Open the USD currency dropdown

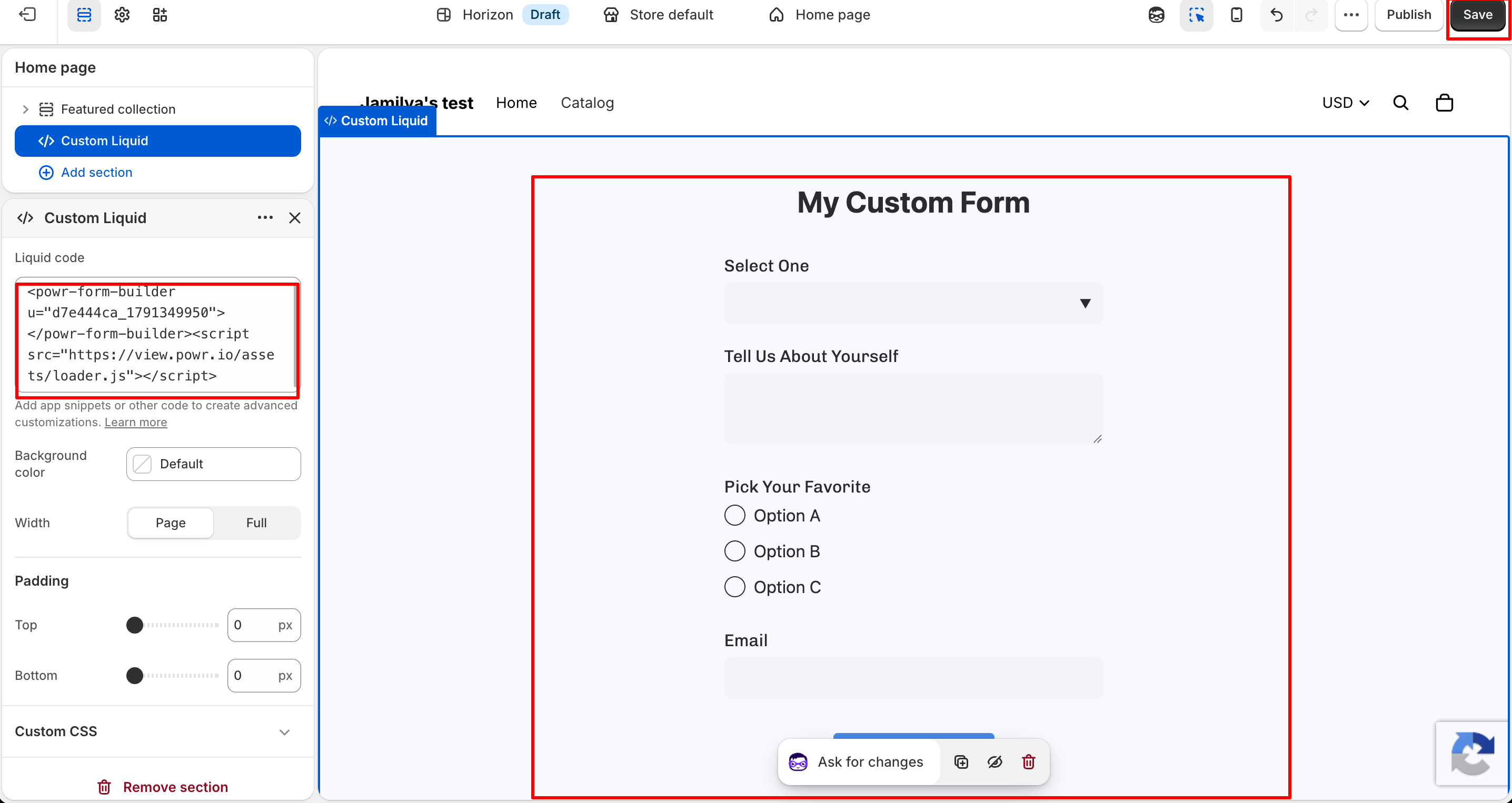(1345, 103)
